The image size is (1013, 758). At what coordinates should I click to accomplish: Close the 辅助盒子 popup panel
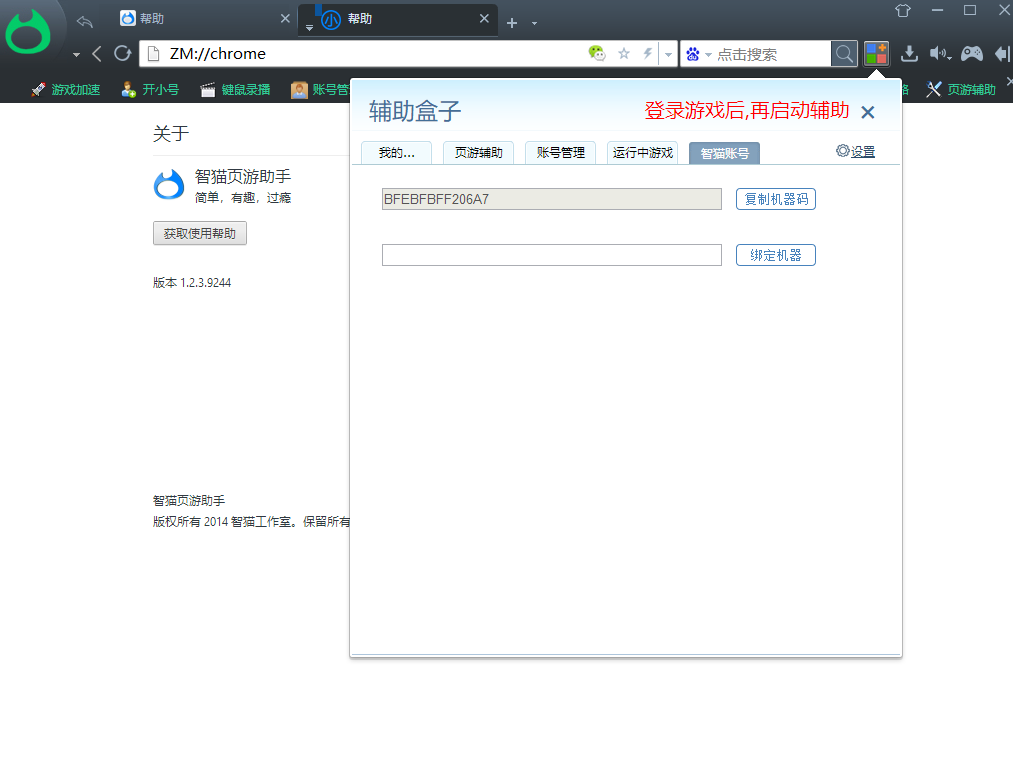[x=868, y=112]
